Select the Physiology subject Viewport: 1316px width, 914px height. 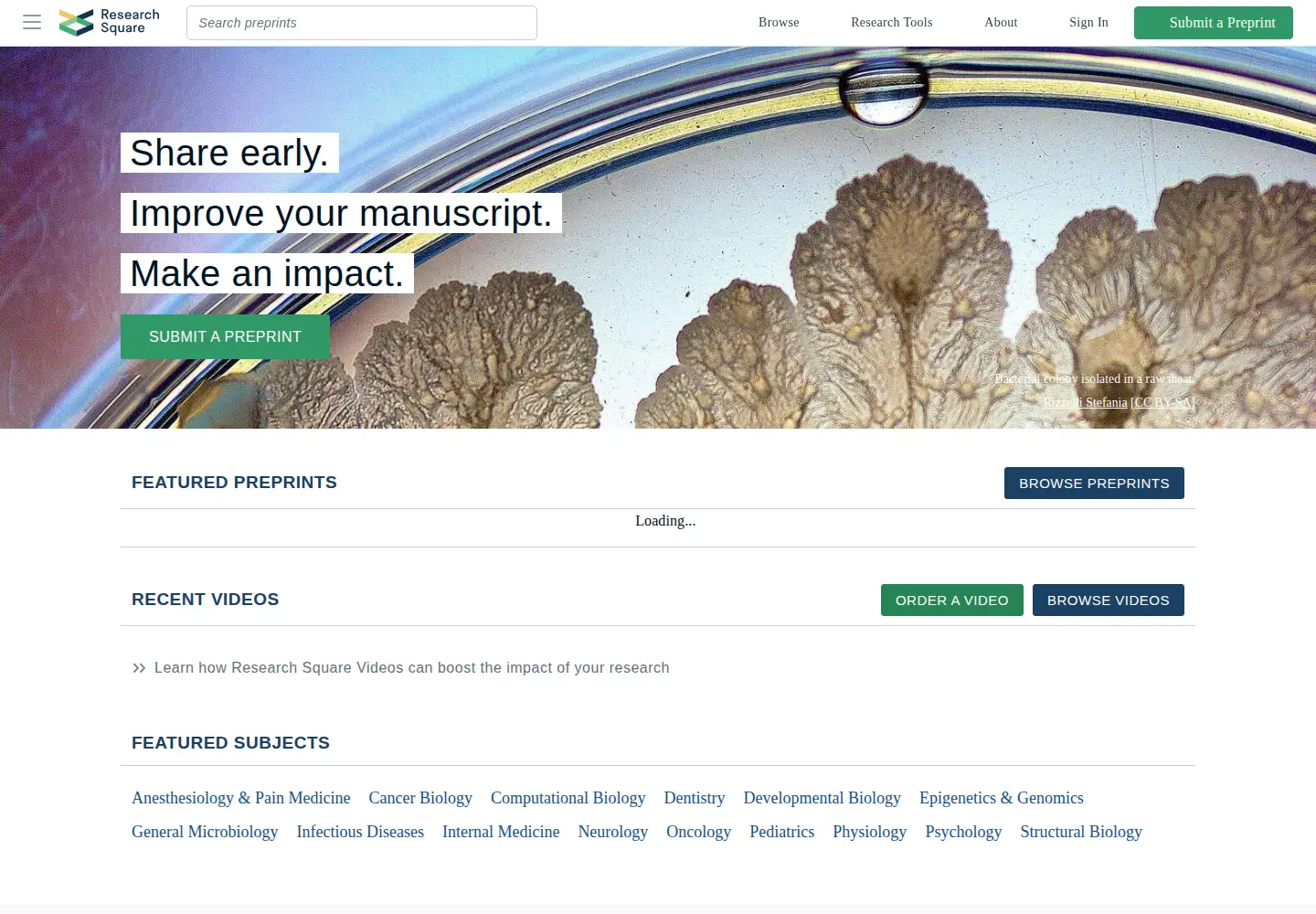pos(870,832)
